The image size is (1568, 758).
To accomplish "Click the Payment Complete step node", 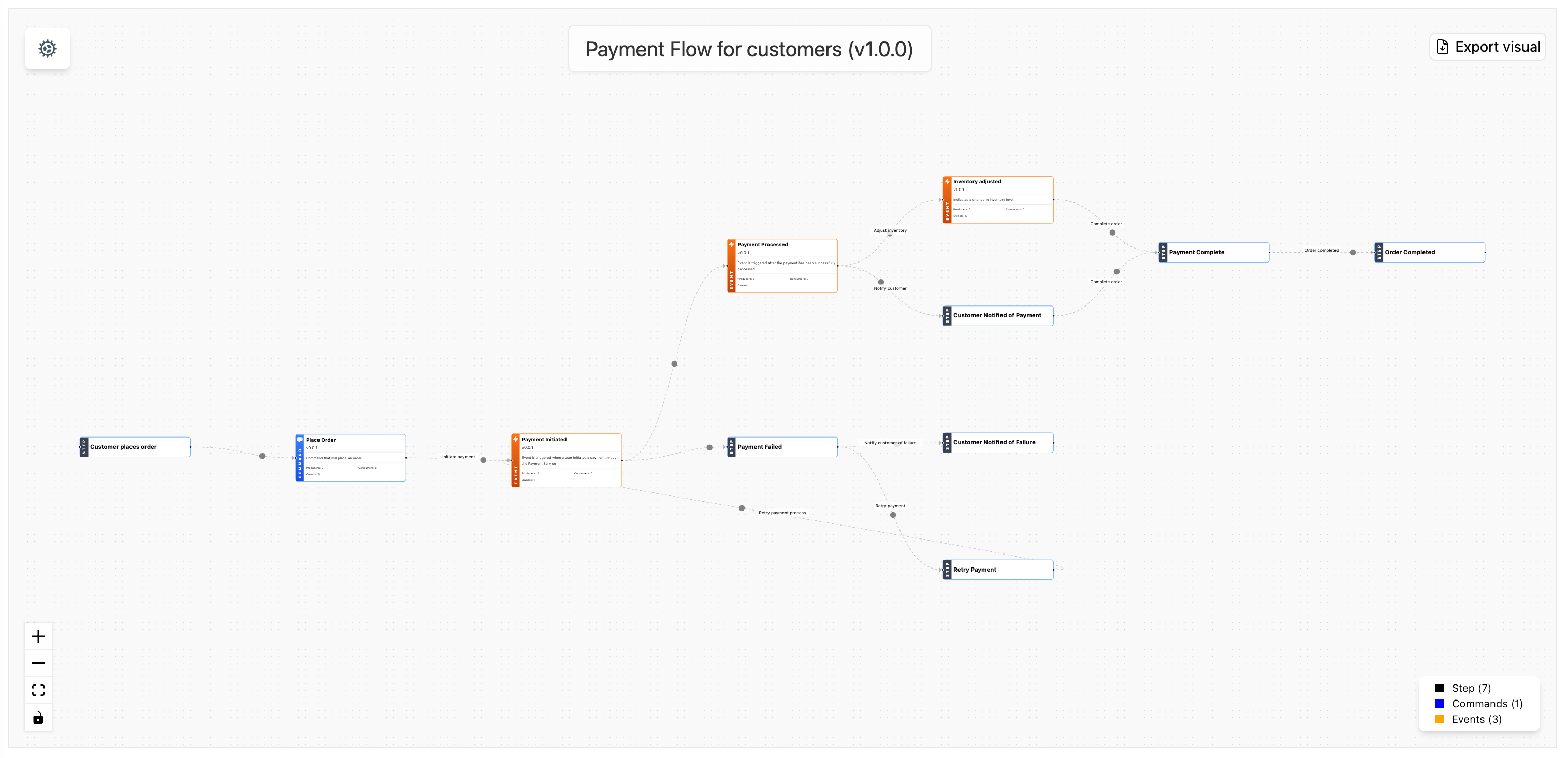I will pos(1214,252).
